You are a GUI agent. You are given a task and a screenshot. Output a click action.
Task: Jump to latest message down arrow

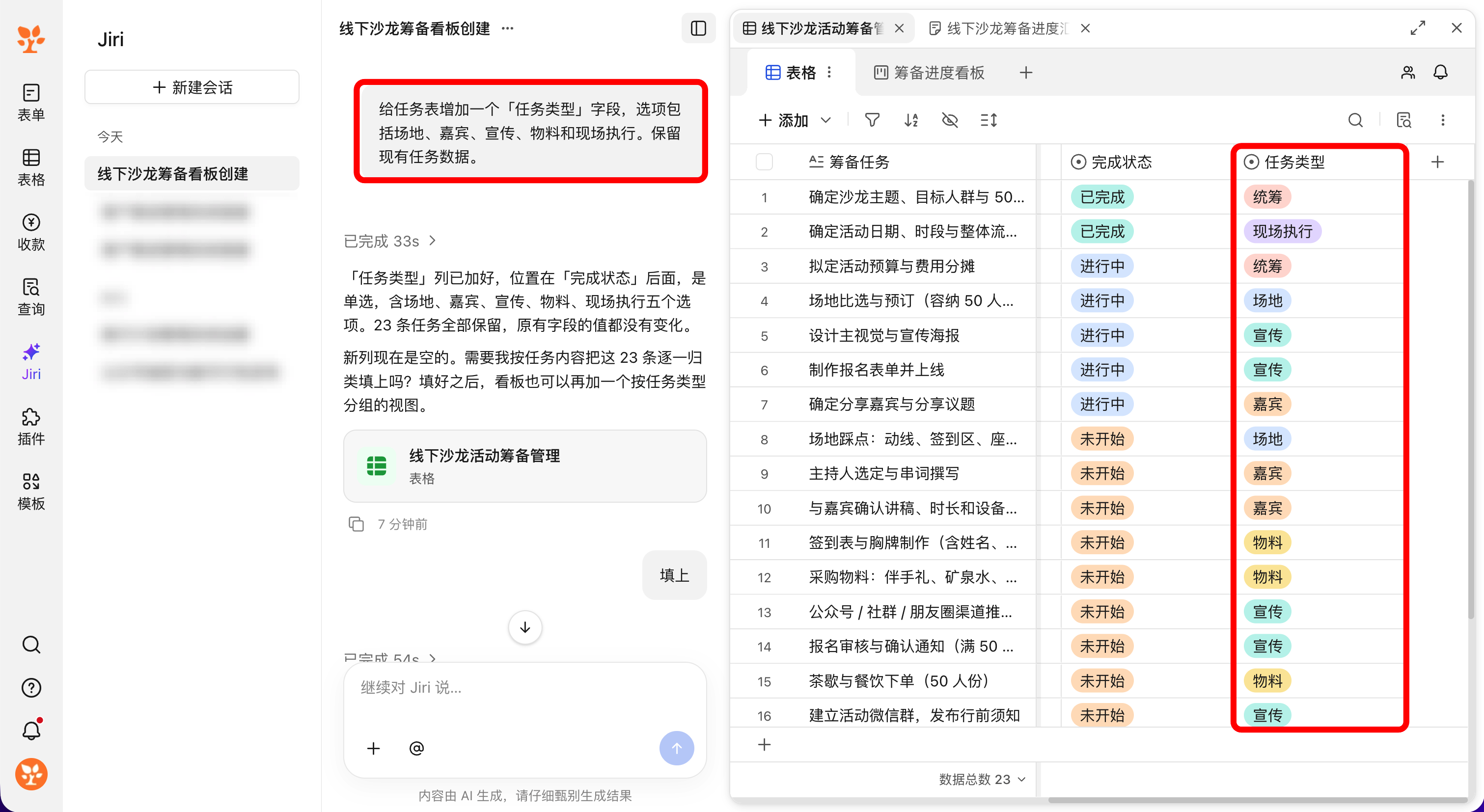click(x=525, y=627)
